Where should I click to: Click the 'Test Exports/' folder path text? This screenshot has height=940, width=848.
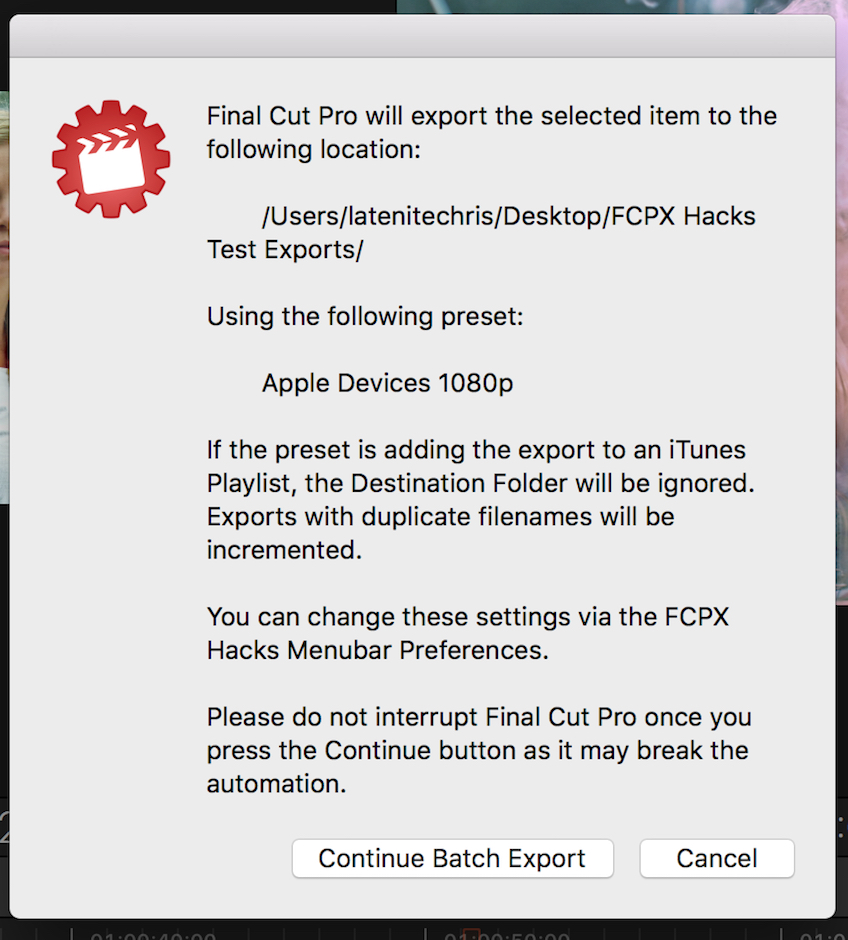tap(285, 250)
